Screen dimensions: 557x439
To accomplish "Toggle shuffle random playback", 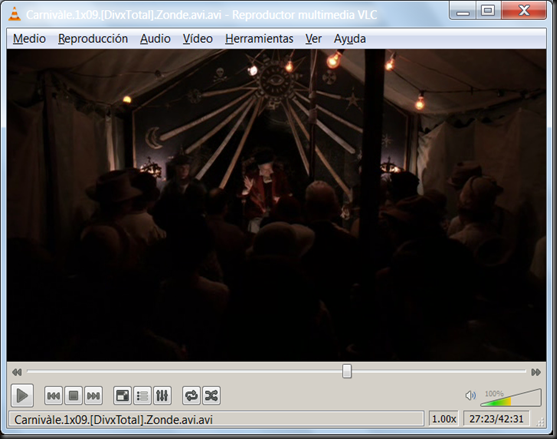I will tap(211, 395).
